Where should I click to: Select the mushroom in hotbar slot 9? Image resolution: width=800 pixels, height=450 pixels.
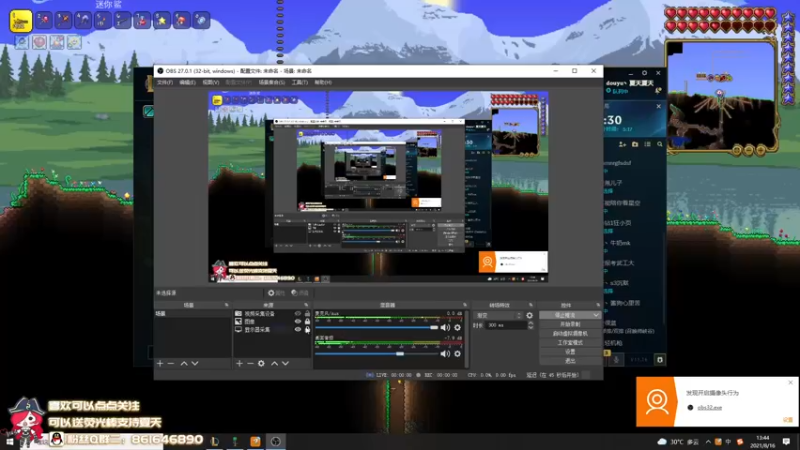pyautogui.click(x=181, y=20)
